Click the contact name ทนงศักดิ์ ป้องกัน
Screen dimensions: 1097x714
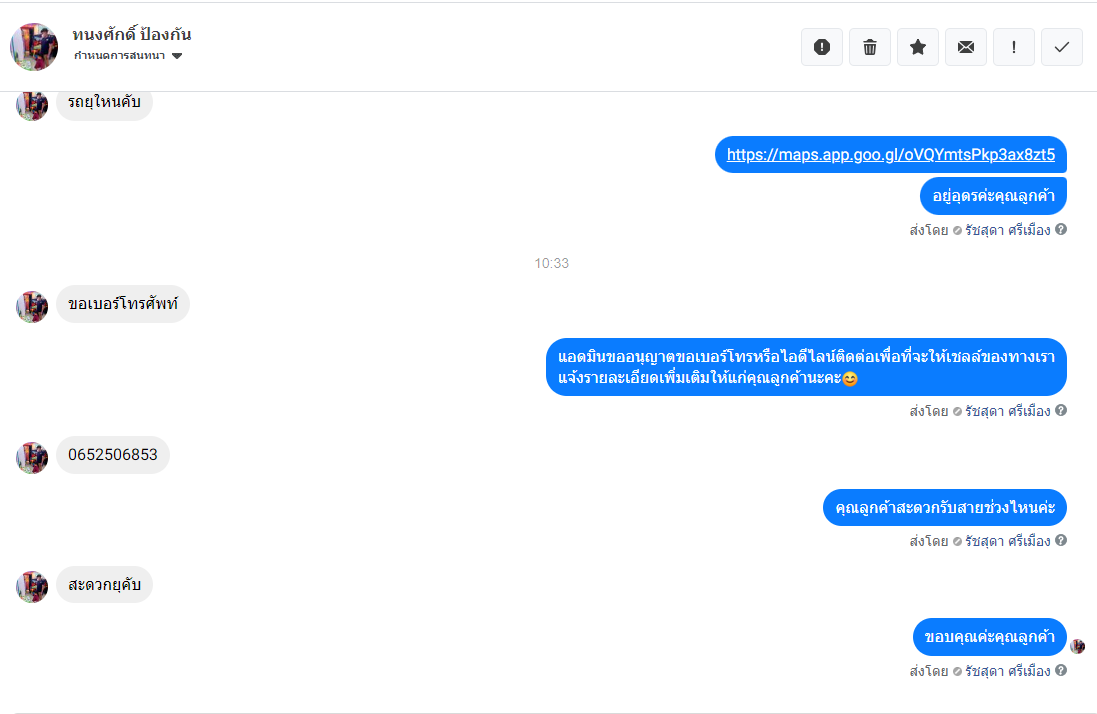click(x=132, y=34)
